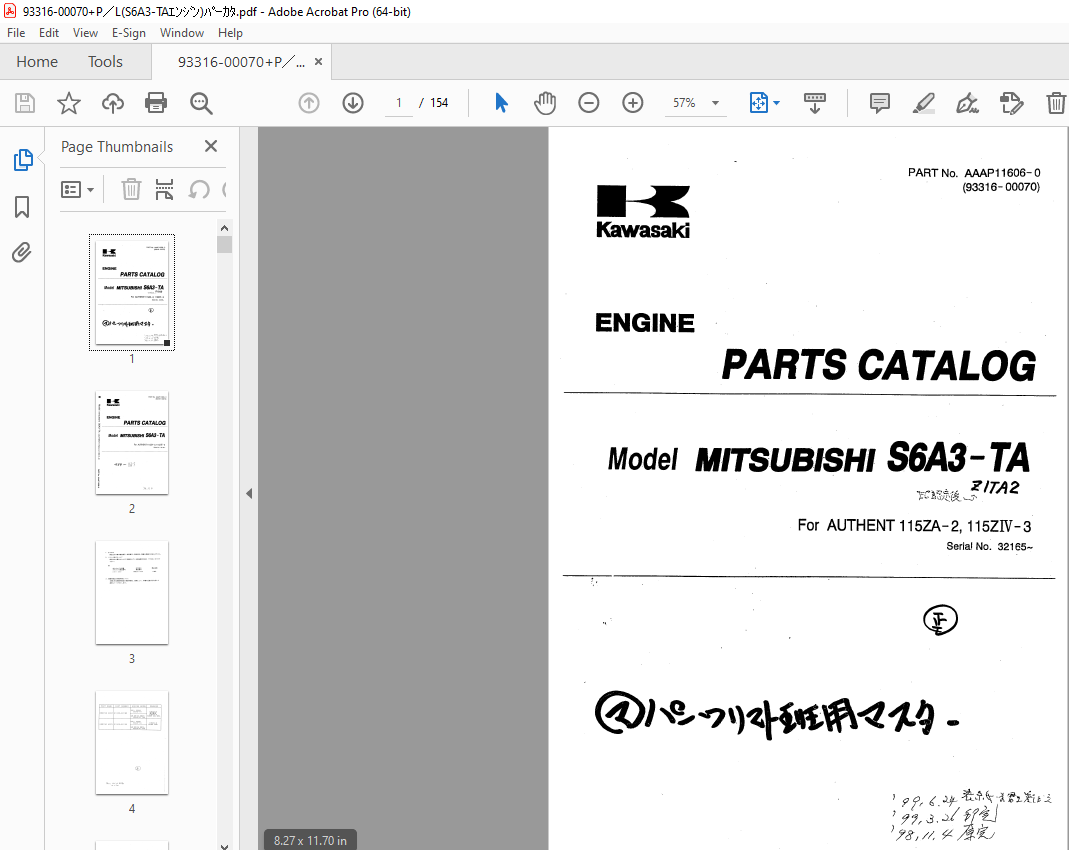1069x850 pixels.
Task: Click the 8.27 x 11.70 in page size label
Action: tap(310, 840)
